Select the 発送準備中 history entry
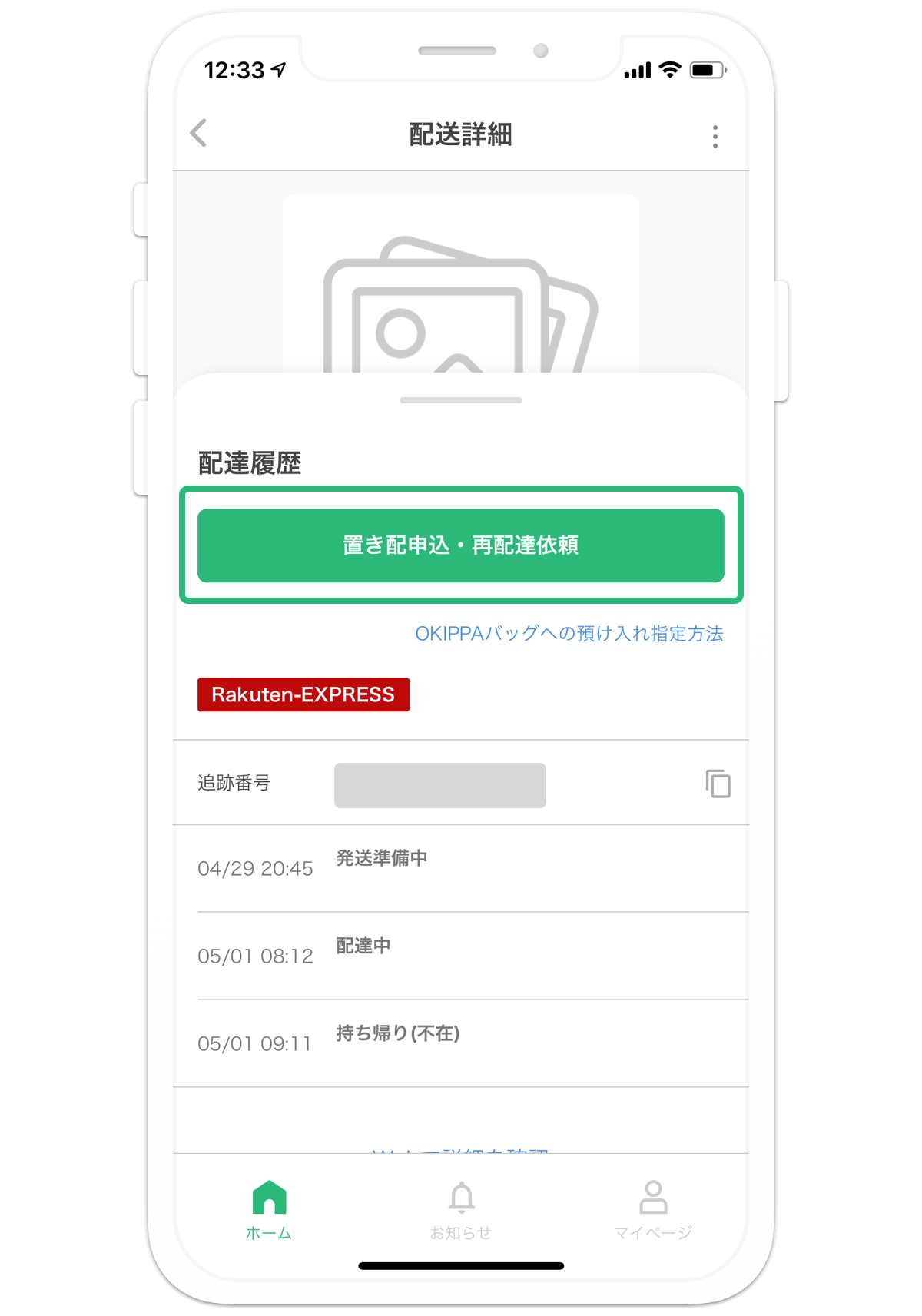The image size is (922, 1316). coord(461,869)
